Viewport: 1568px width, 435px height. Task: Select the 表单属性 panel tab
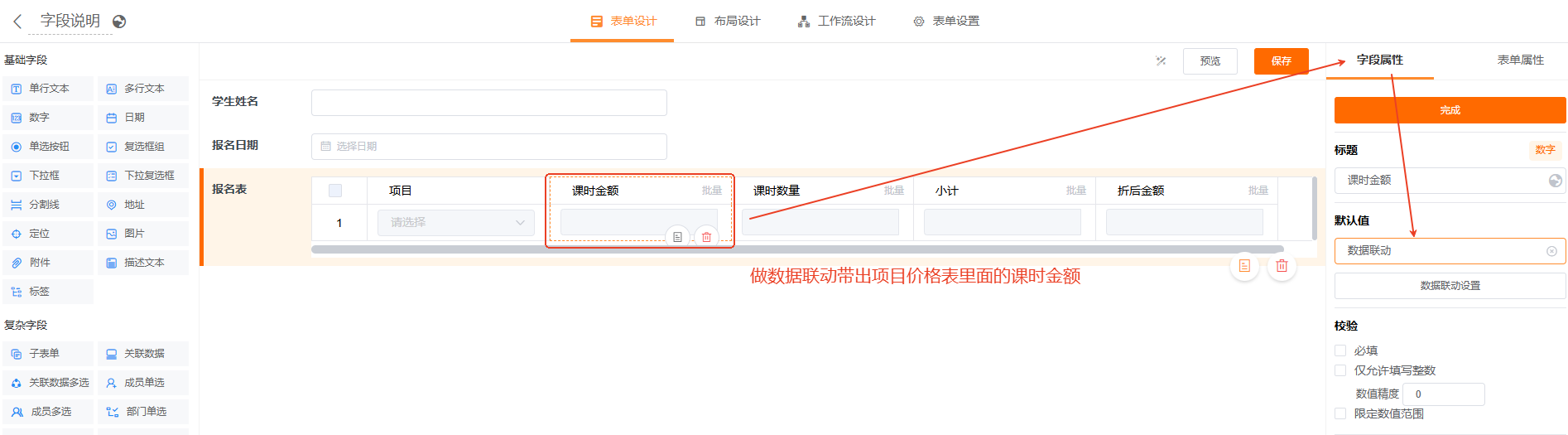(x=1521, y=60)
